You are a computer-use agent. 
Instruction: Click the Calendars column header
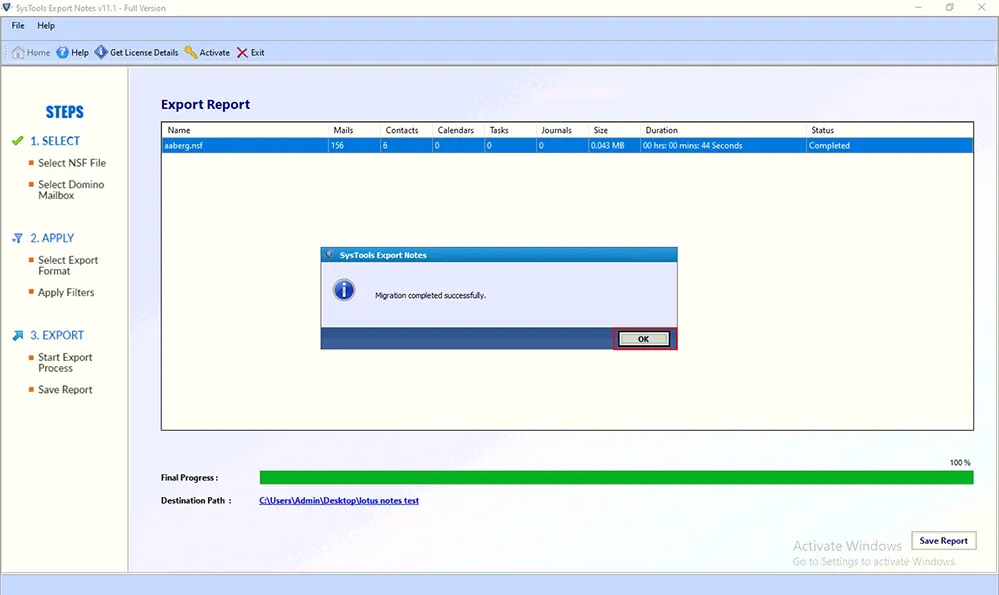coord(458,130)
